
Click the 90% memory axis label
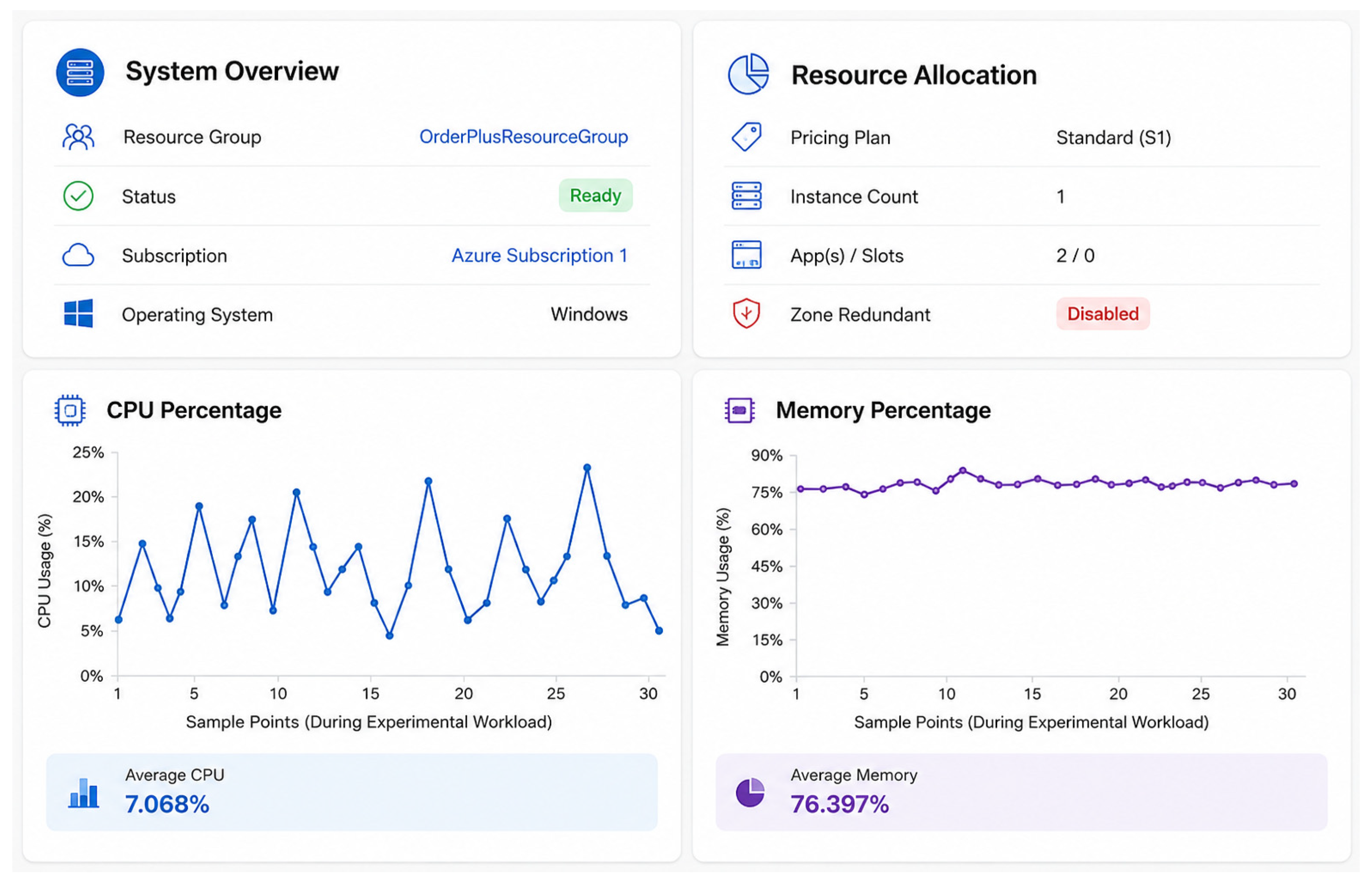click(x=767, y=456)
